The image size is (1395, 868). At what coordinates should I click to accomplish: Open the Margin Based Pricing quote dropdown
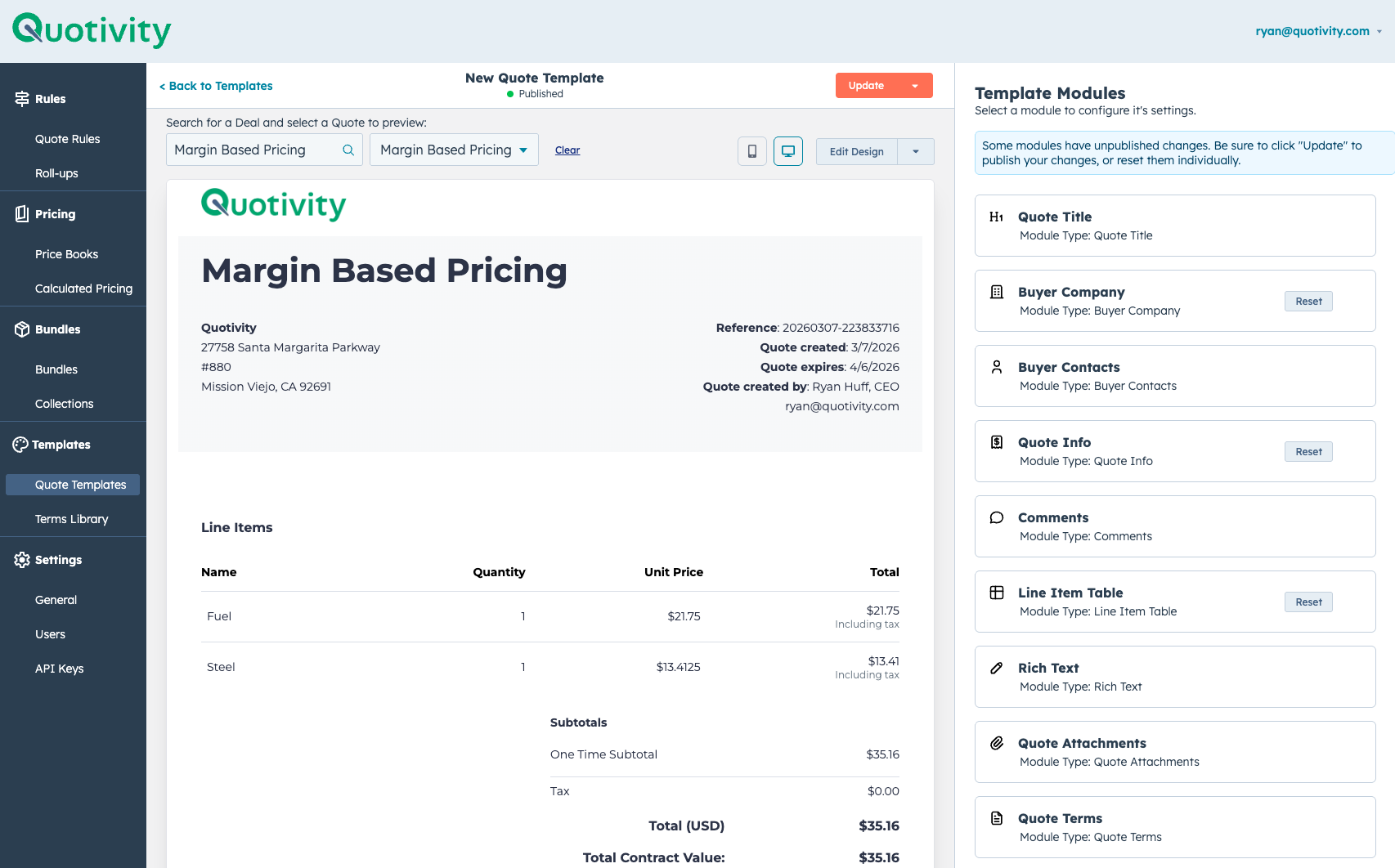(454, 150)
